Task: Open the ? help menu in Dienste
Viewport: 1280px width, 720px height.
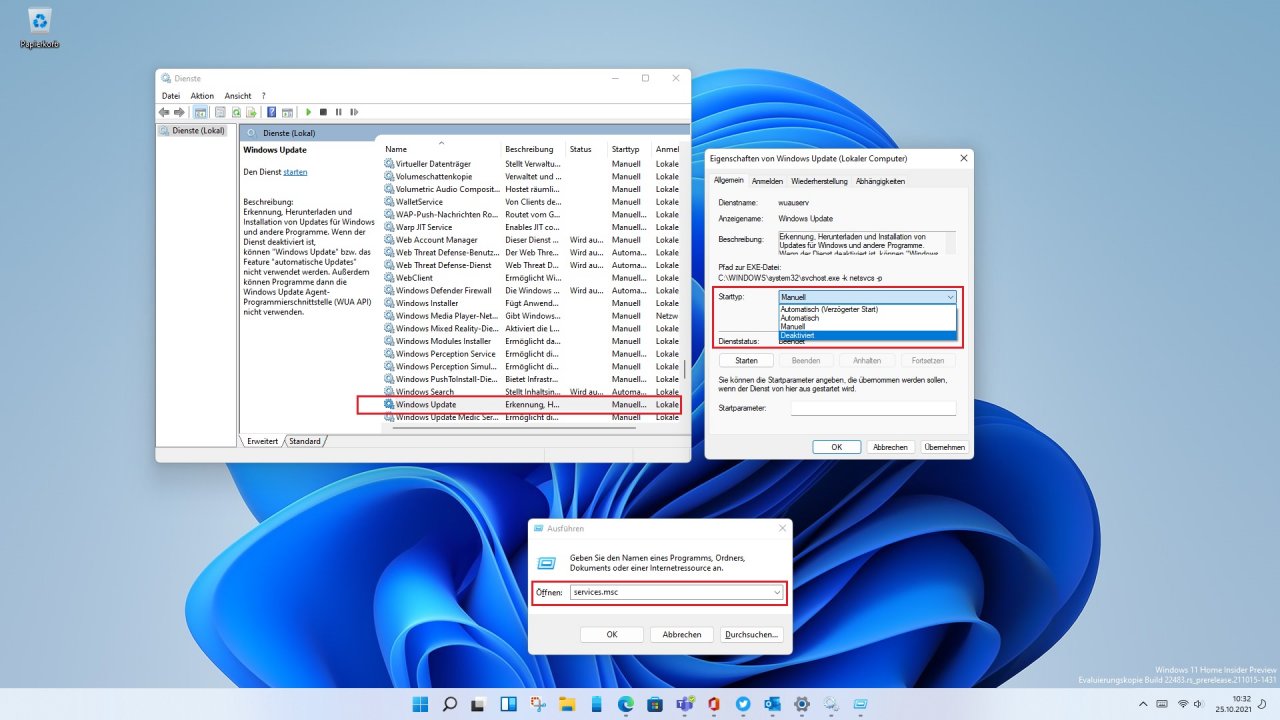Action: (264, 96)
